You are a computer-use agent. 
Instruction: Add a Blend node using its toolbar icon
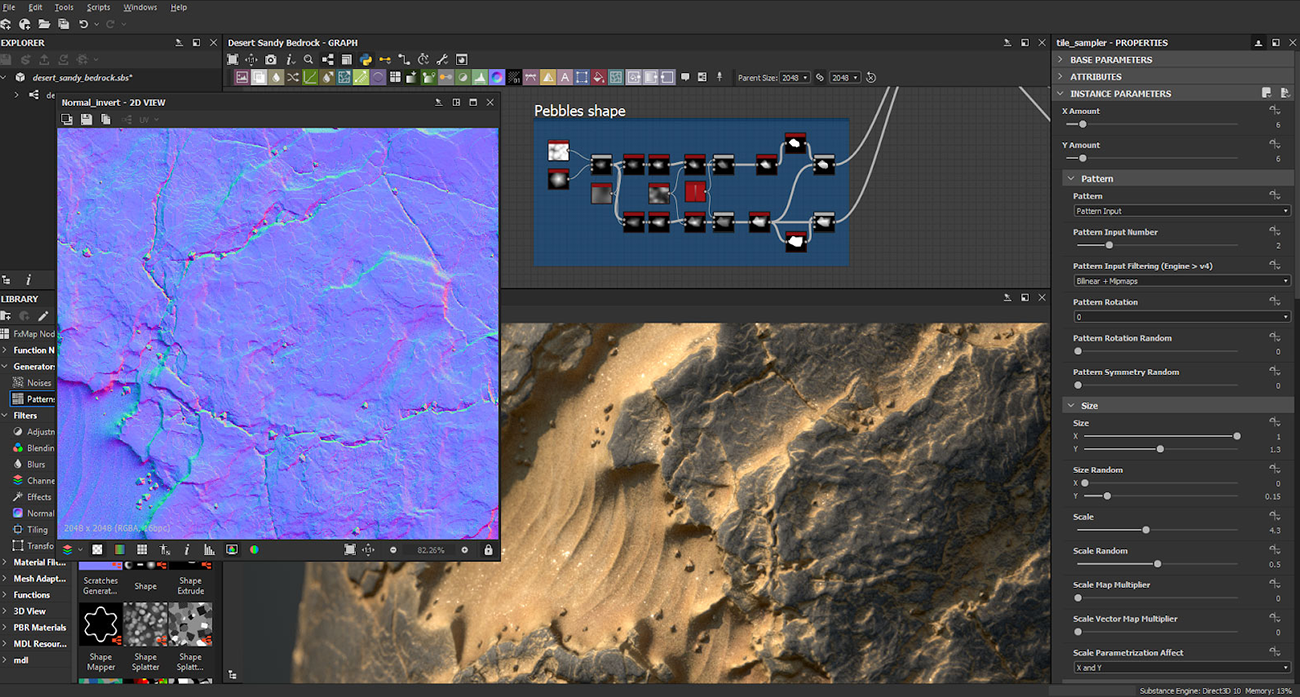[258, 77]
